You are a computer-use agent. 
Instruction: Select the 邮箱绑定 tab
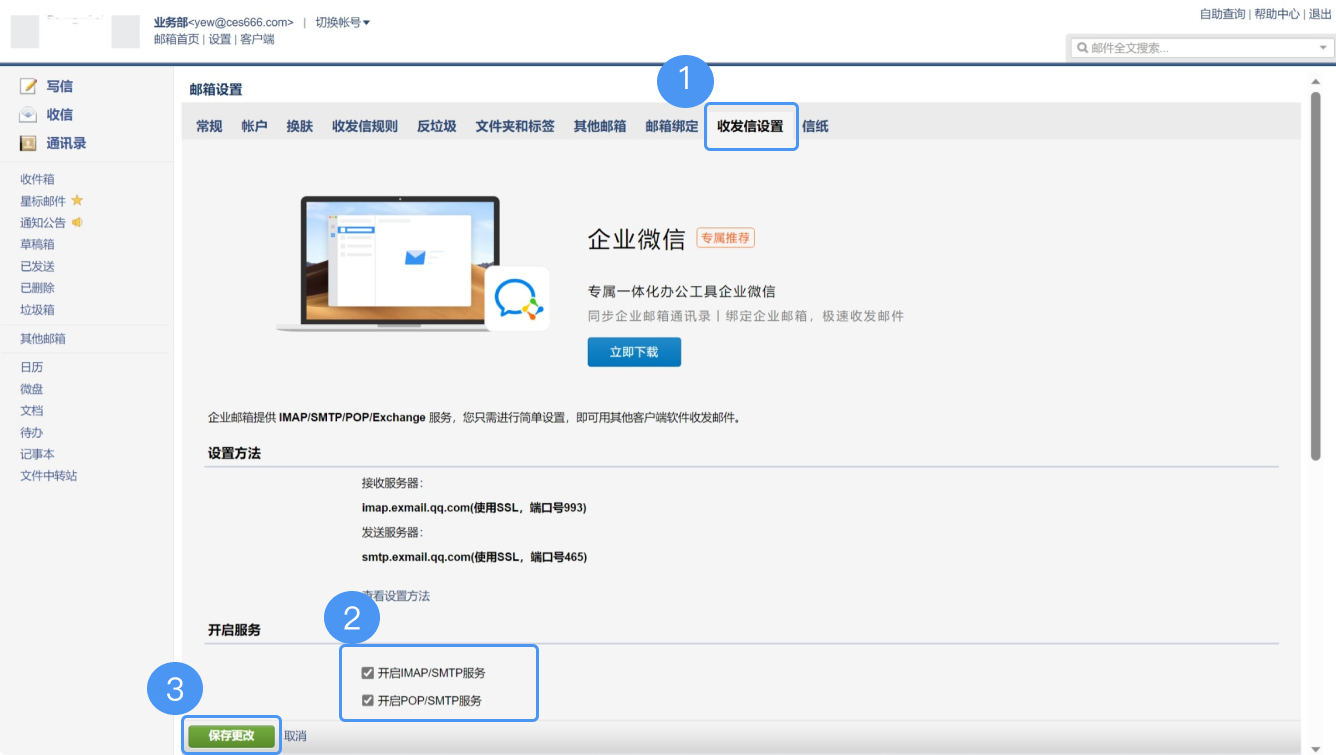[x=671, y=126]
